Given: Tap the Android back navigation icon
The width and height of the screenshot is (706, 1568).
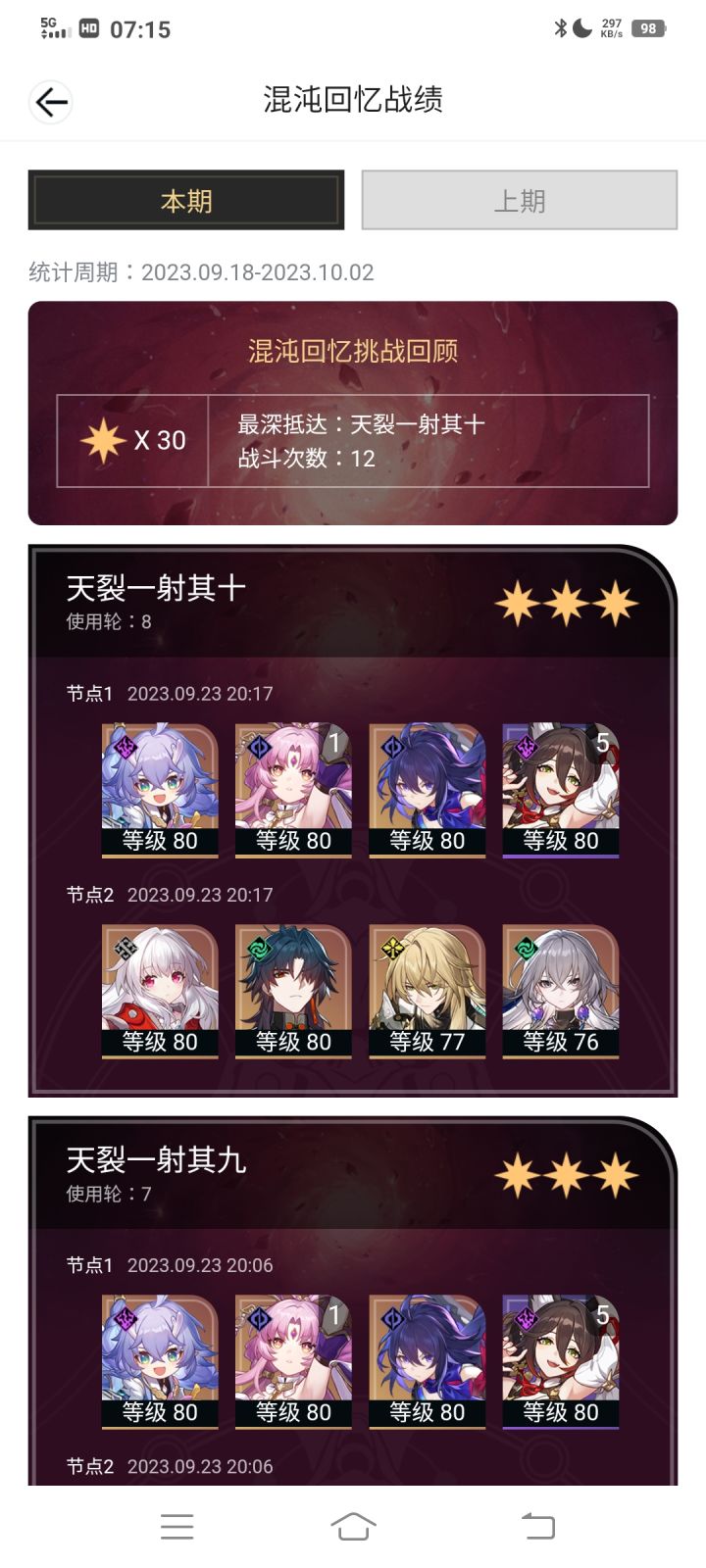Looking at the screenshot, I should tap(537, 1526).
